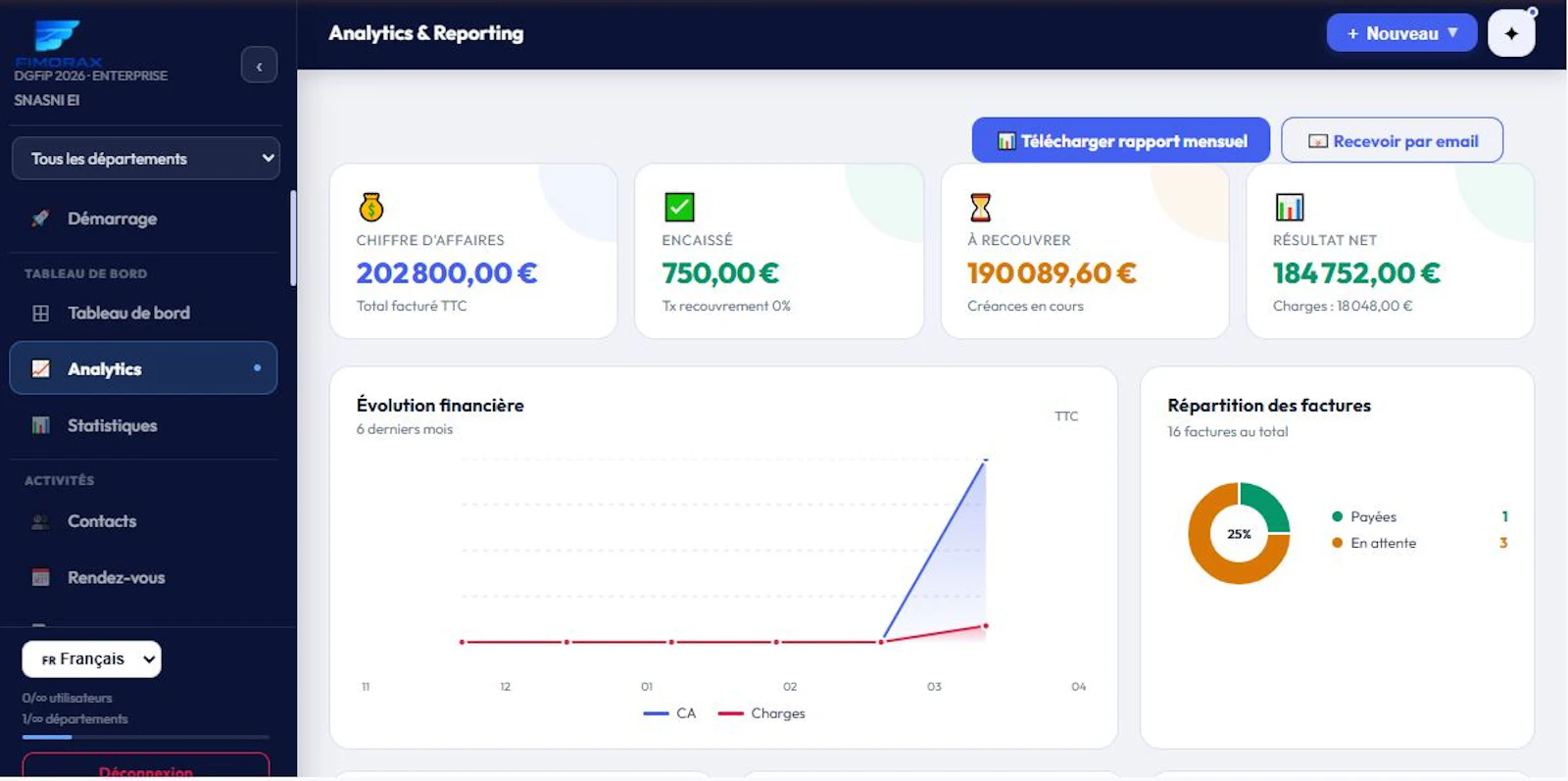Viewport: 1568px width, 781px height.
Task: Navigate to Rendez-vous
Action: pos(143,578)
